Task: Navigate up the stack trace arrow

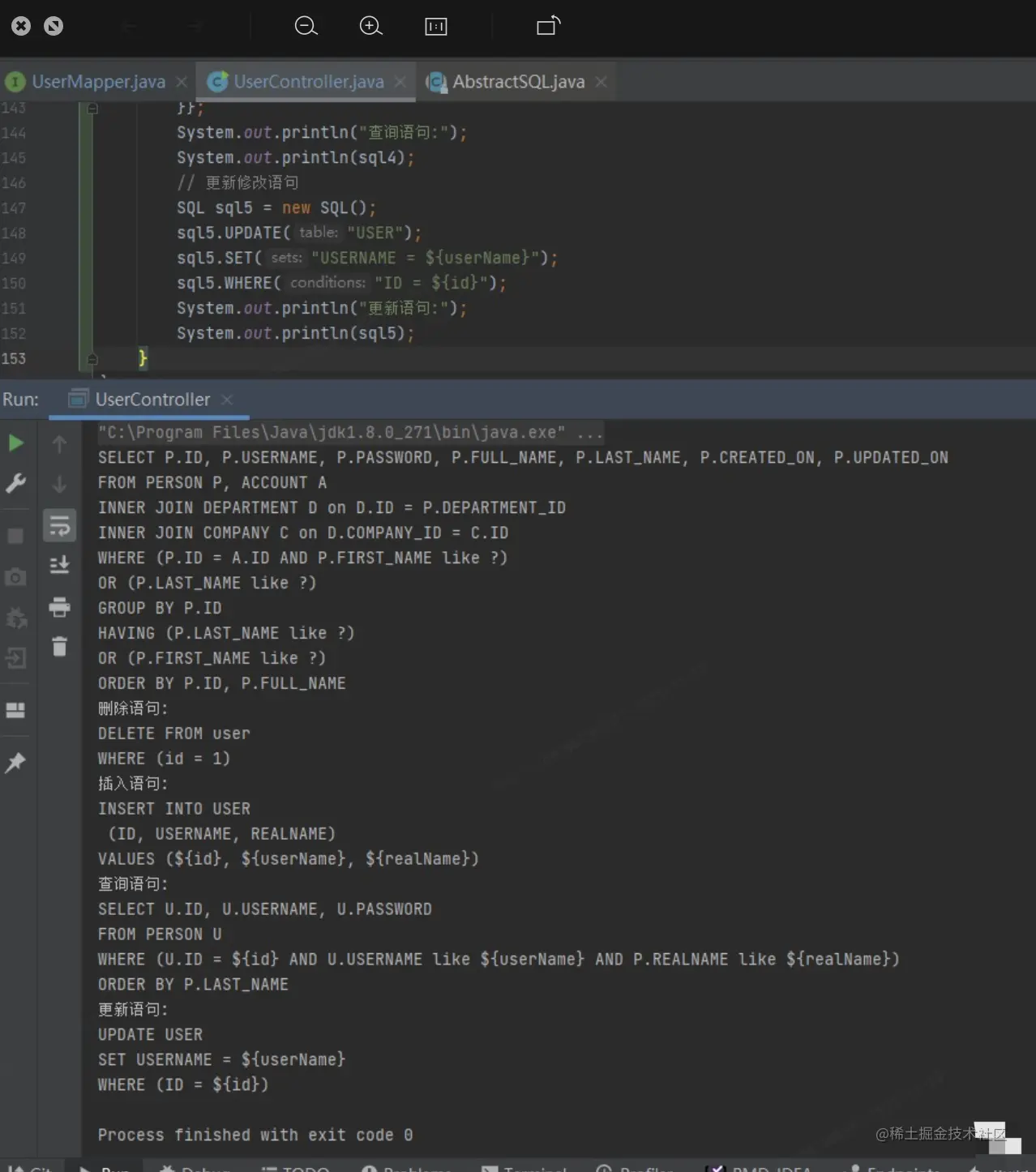Action: (59, 444)
